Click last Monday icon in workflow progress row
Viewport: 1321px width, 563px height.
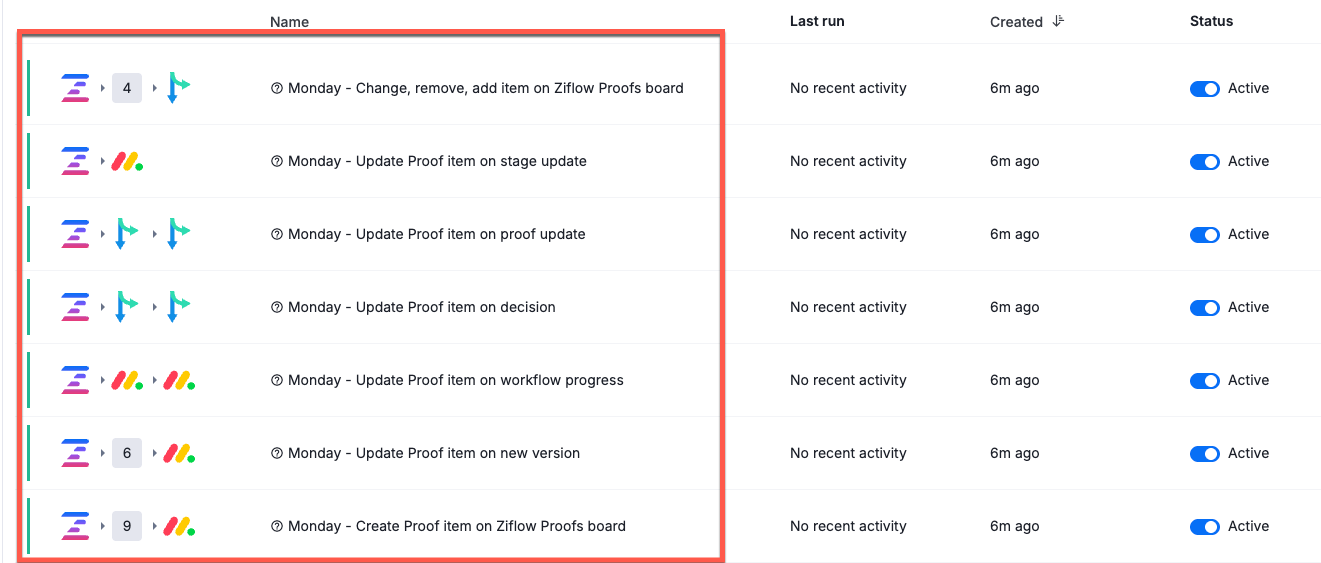(x=179, y=380)
